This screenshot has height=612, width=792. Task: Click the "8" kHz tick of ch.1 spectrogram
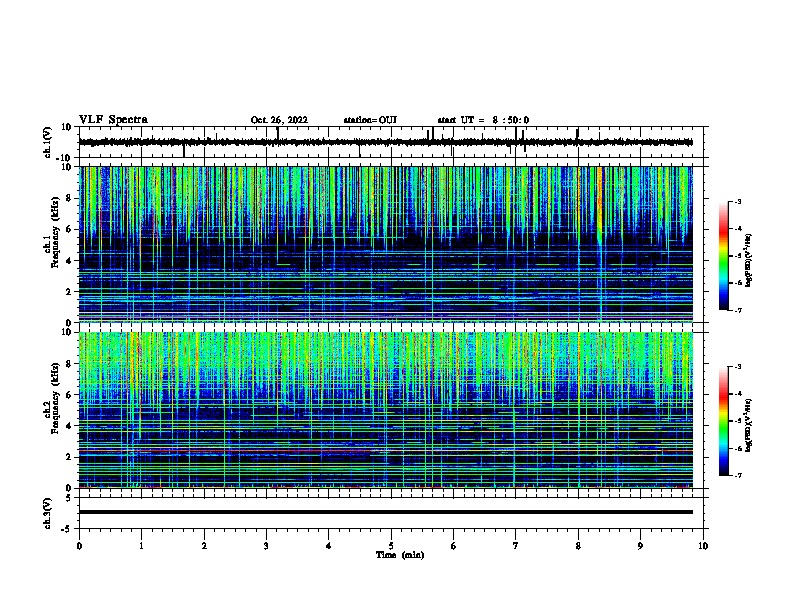[70, 198]
